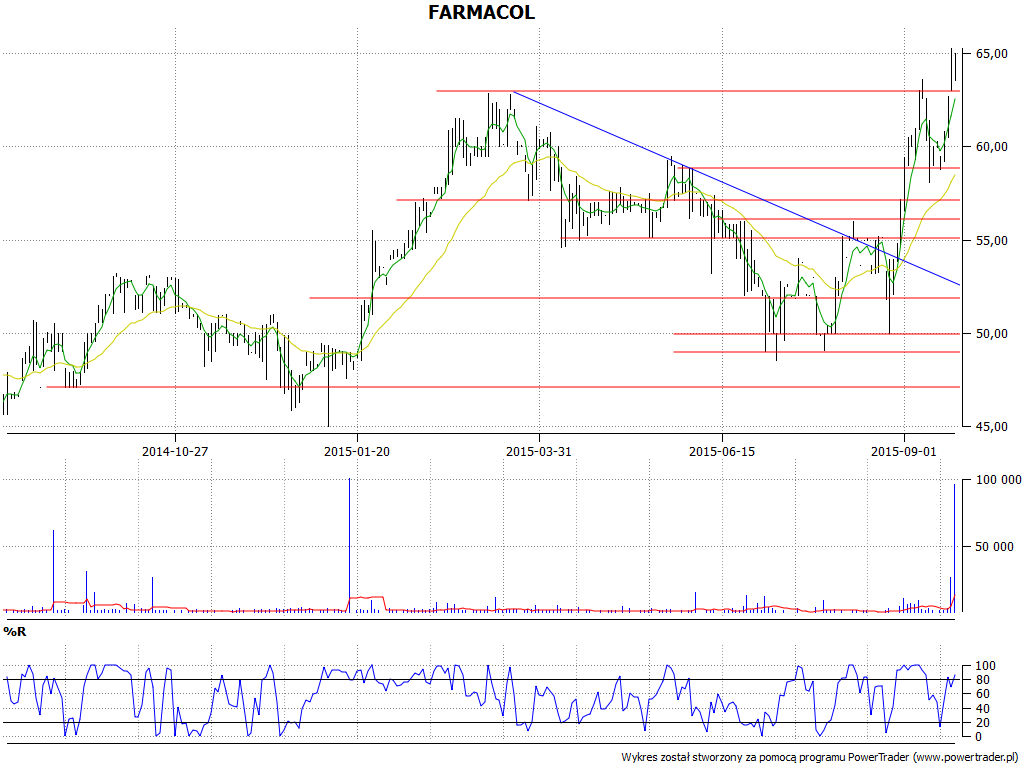Click the 20 level on %R axis

tap(982, 723)
